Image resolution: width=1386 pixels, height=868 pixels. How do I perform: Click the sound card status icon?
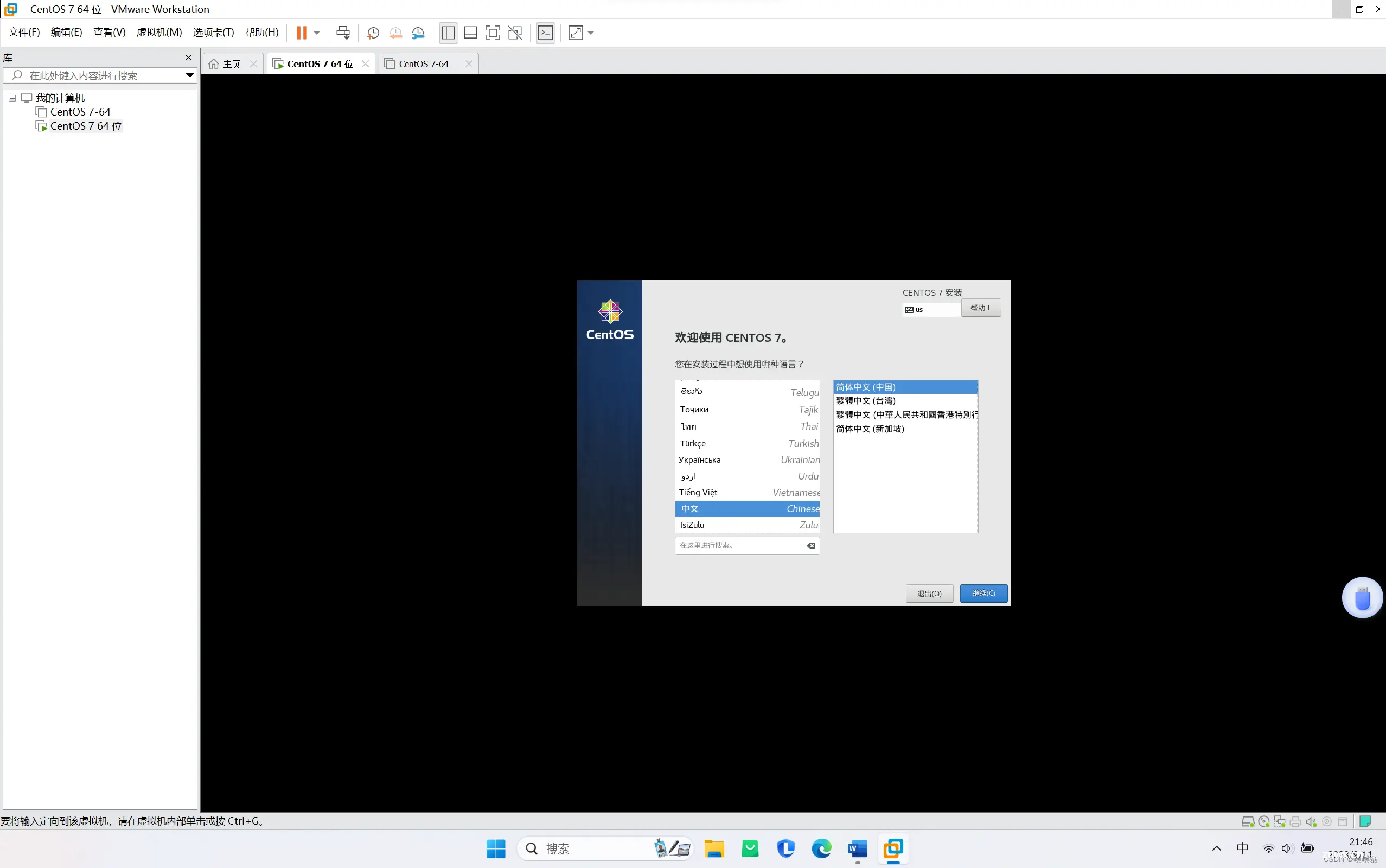pos(1311,821)
